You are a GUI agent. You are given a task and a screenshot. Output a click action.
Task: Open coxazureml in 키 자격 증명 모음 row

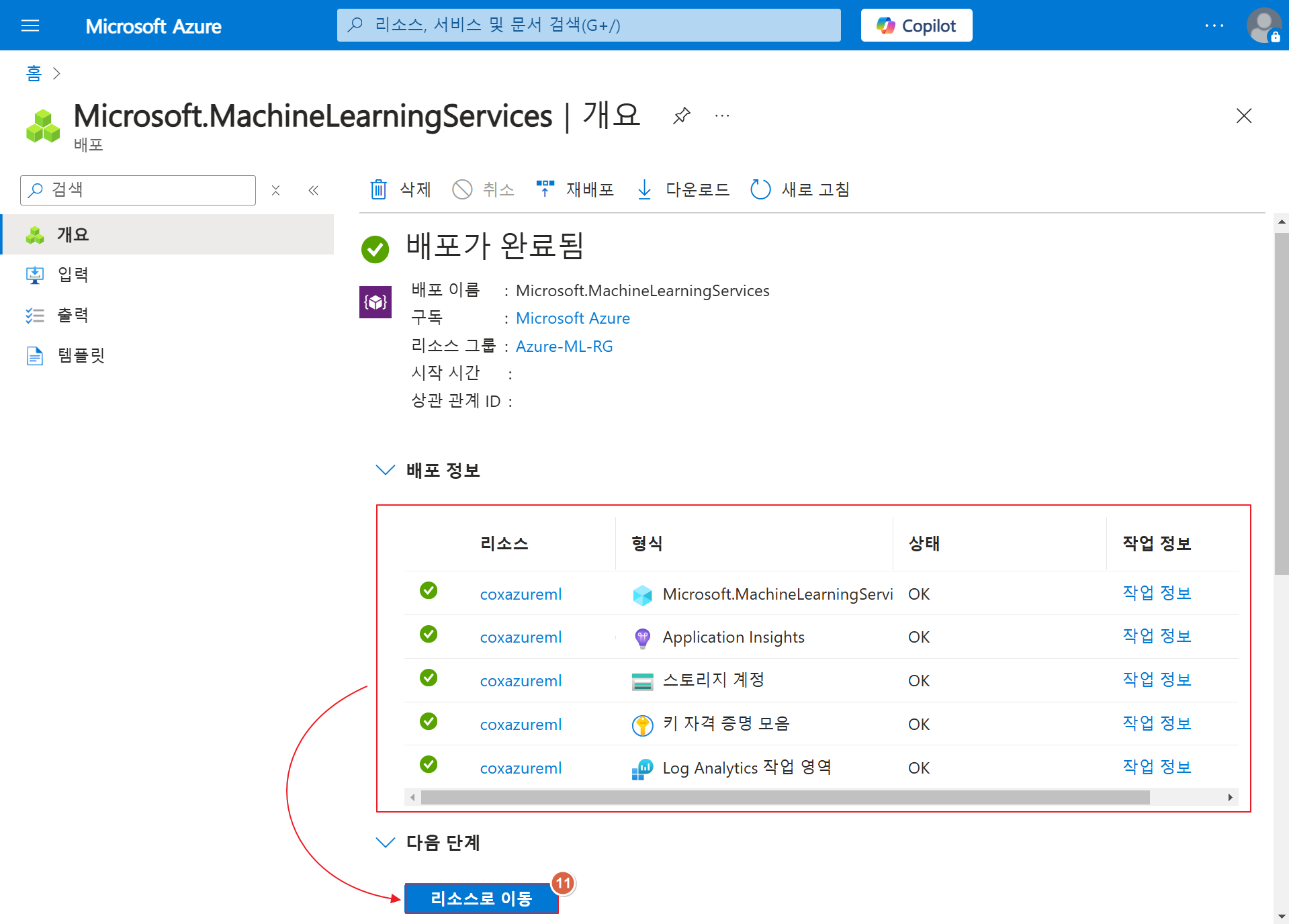[521, 725]
